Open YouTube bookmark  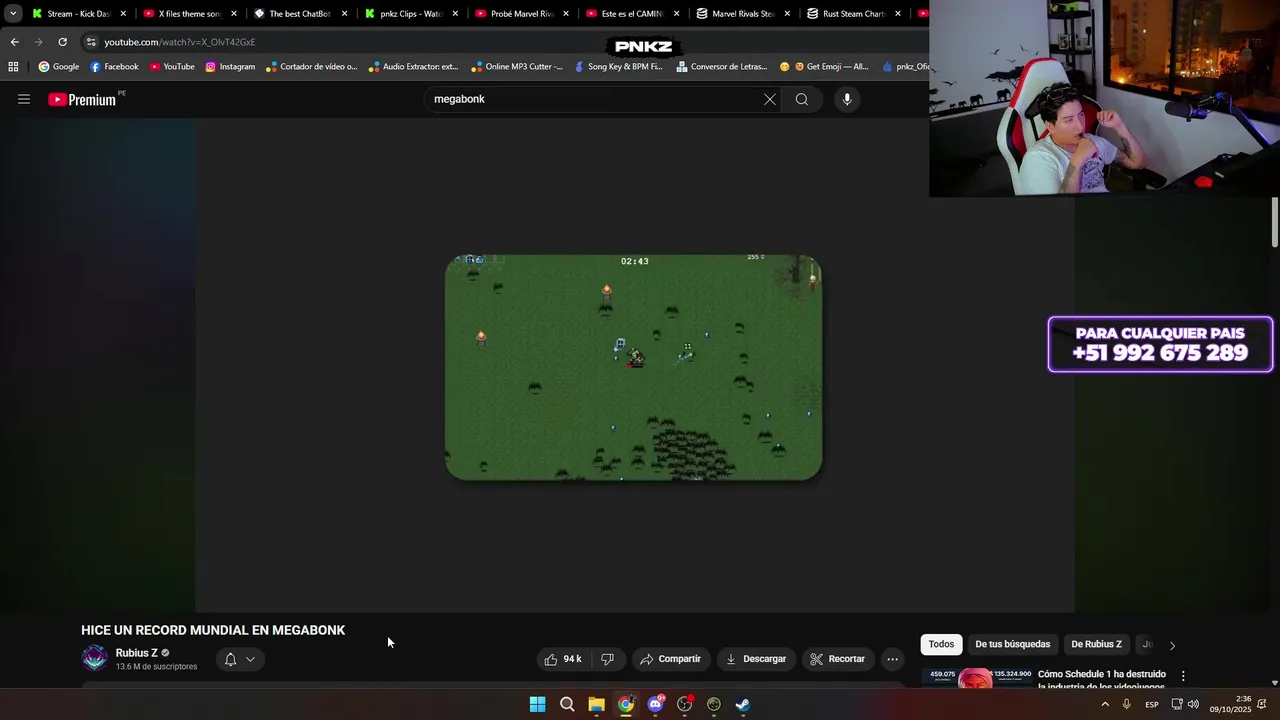[x=172, y=67]
